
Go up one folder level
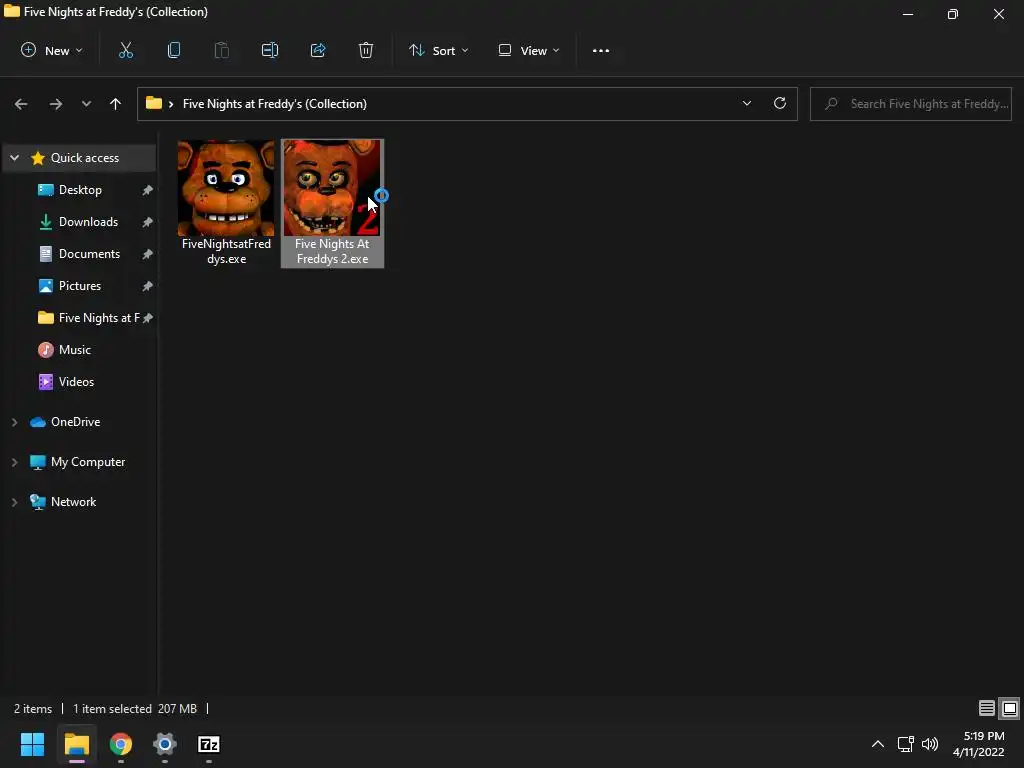116,104
